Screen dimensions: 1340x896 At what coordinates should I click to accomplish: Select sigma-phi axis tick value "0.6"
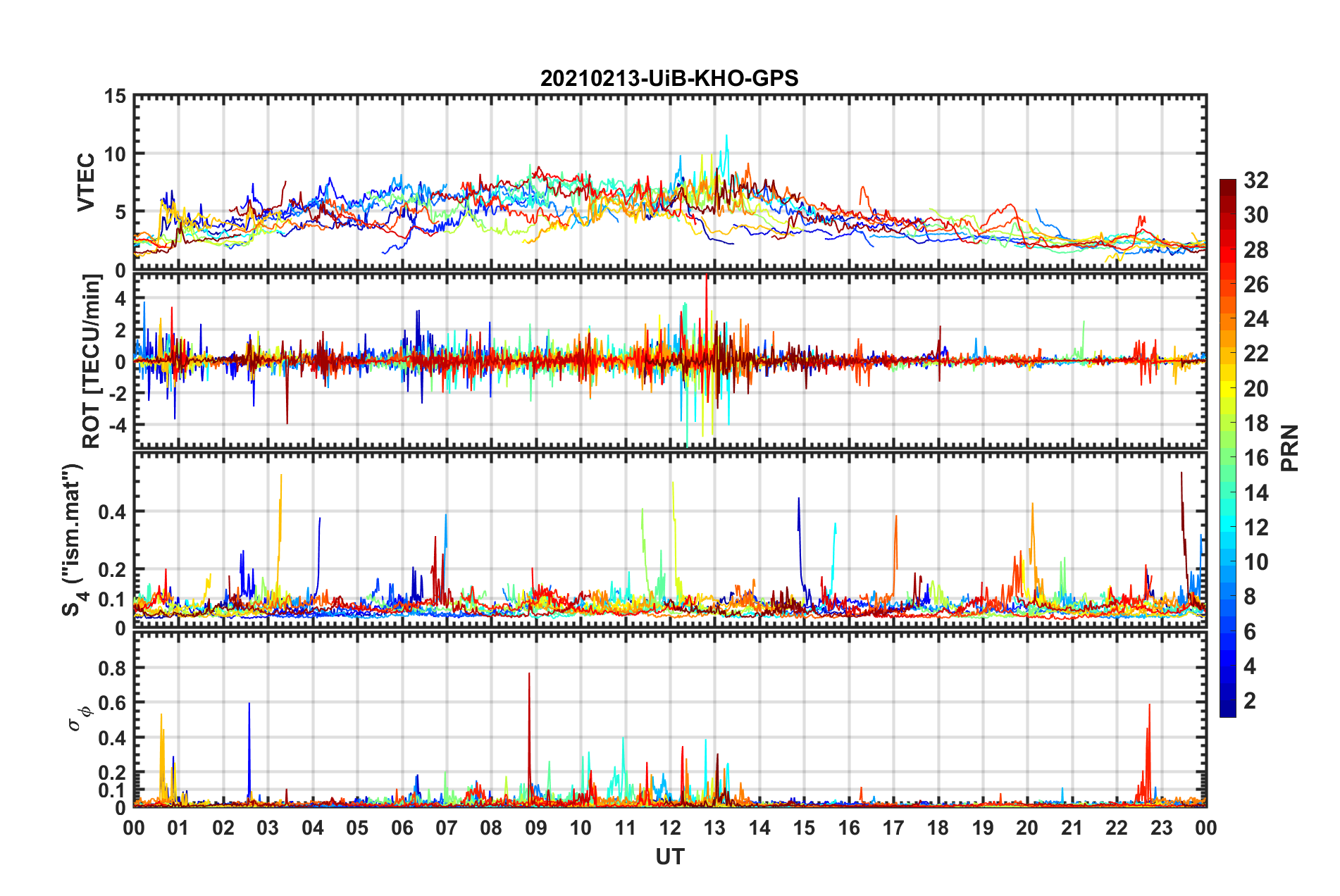click(111, 703)
